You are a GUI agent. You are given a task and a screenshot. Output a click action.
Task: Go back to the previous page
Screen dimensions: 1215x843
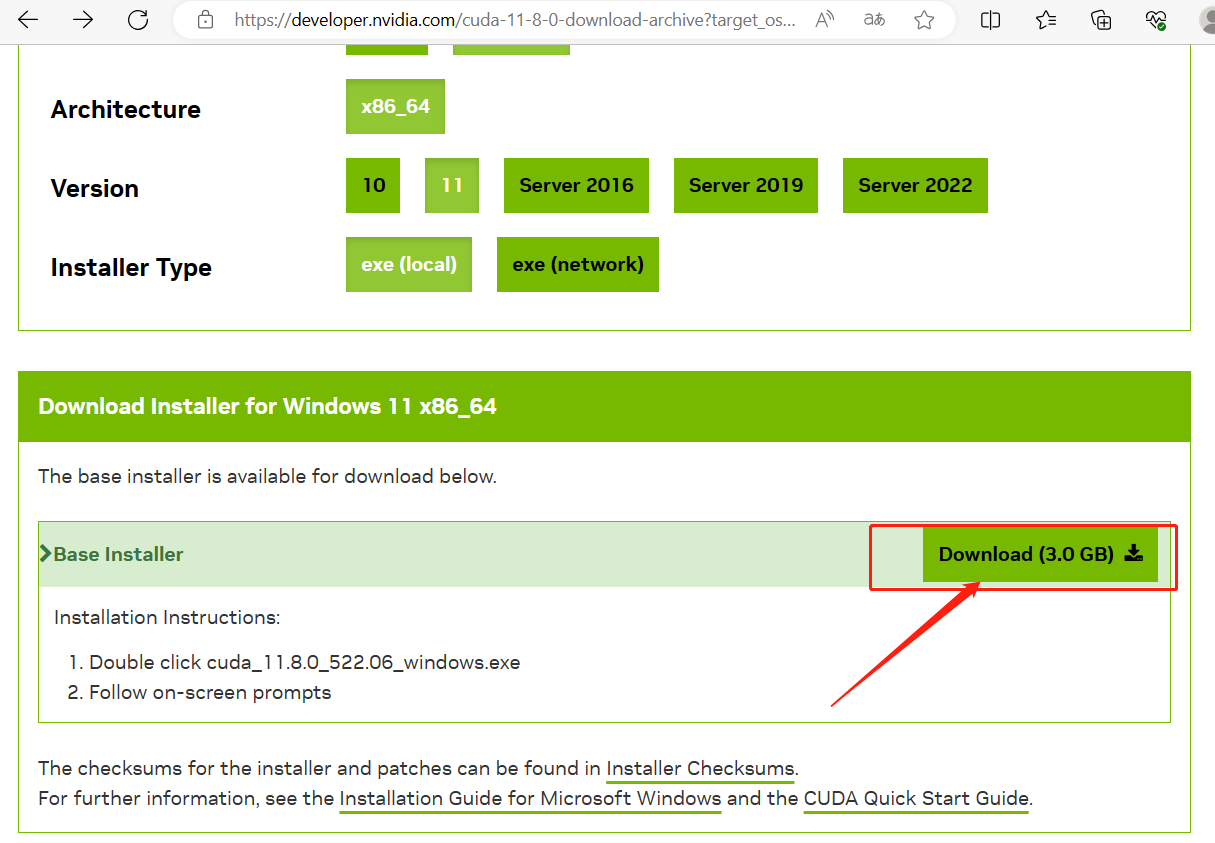(x=28, y=20)
